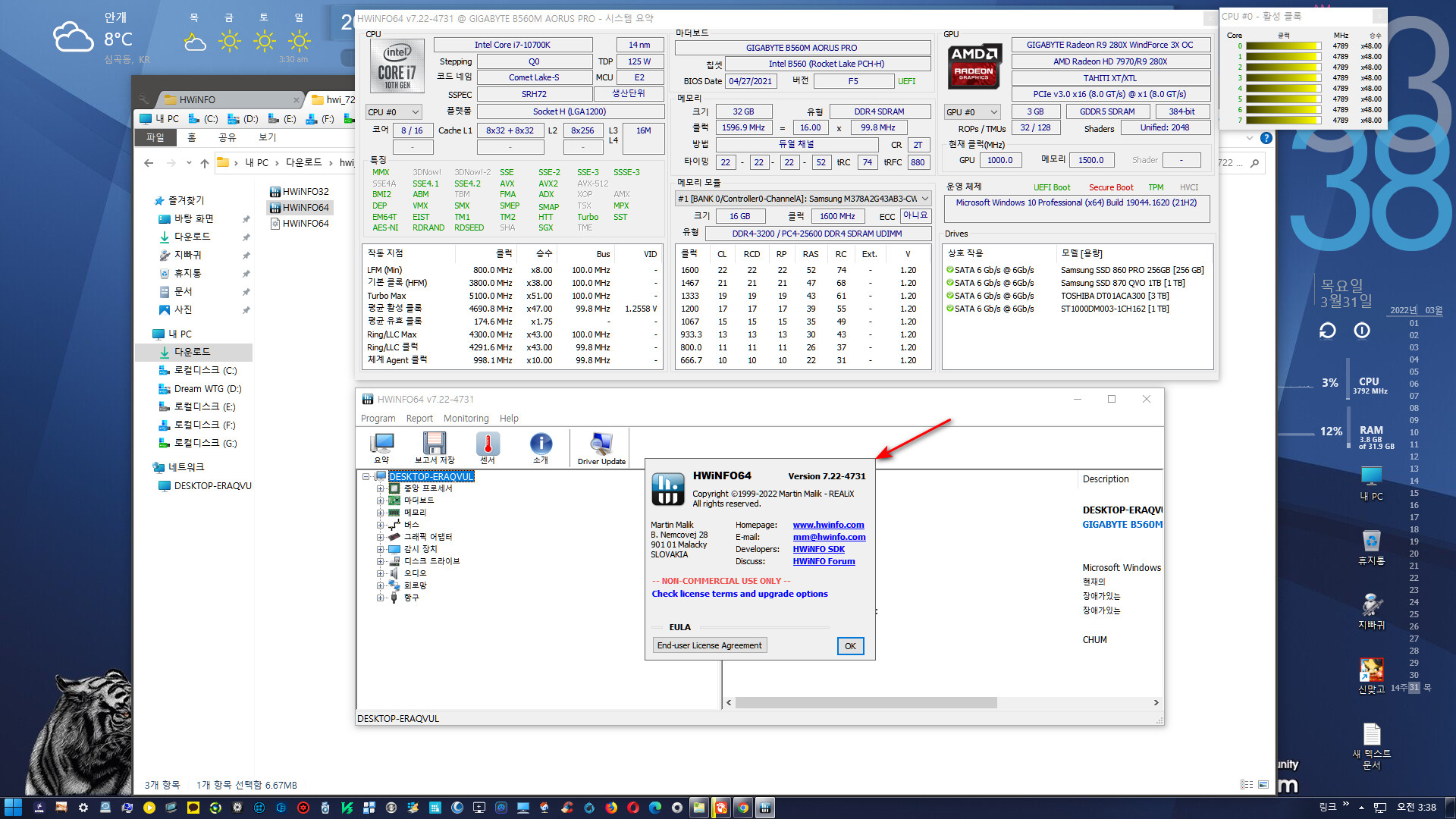Image resolution: width=1456 pixels, height=819 pixels.
Task: Expand the 메모리 tree node
Action: [x=380, y=513]
